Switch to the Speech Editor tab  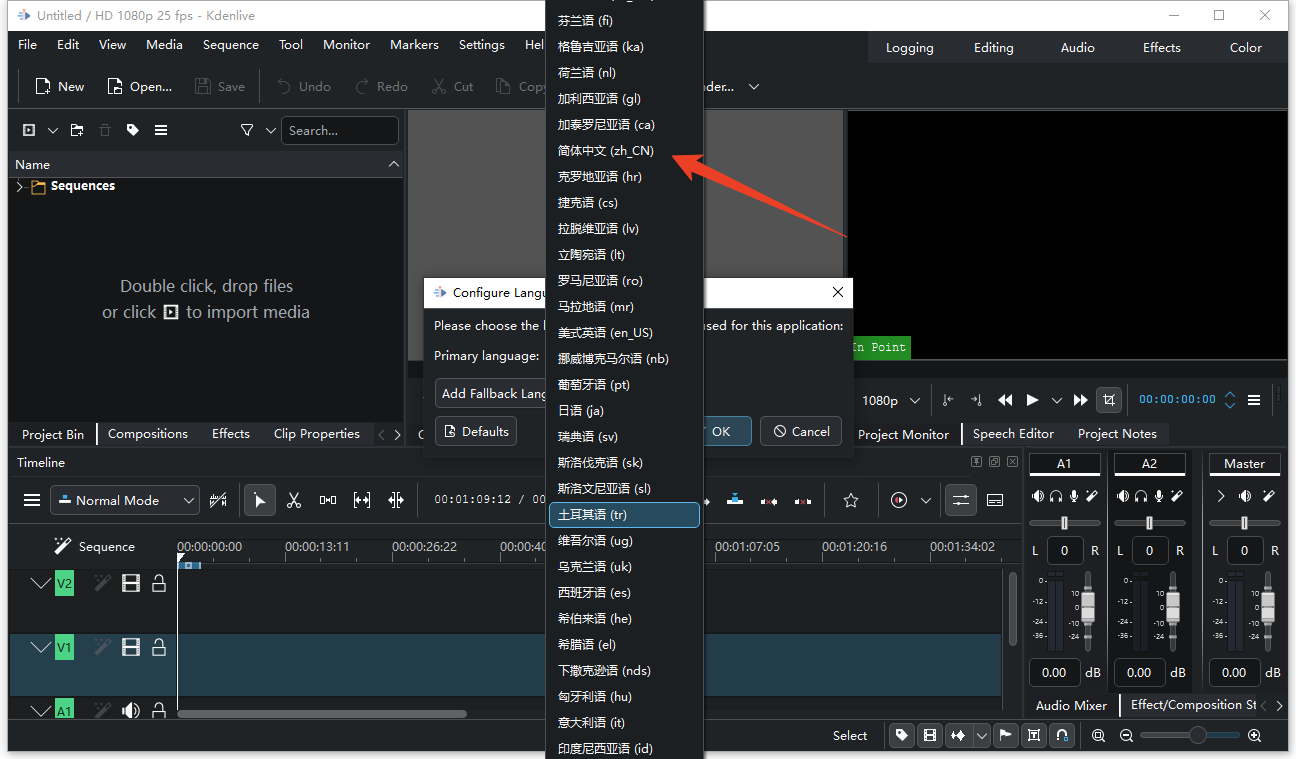1013,434
